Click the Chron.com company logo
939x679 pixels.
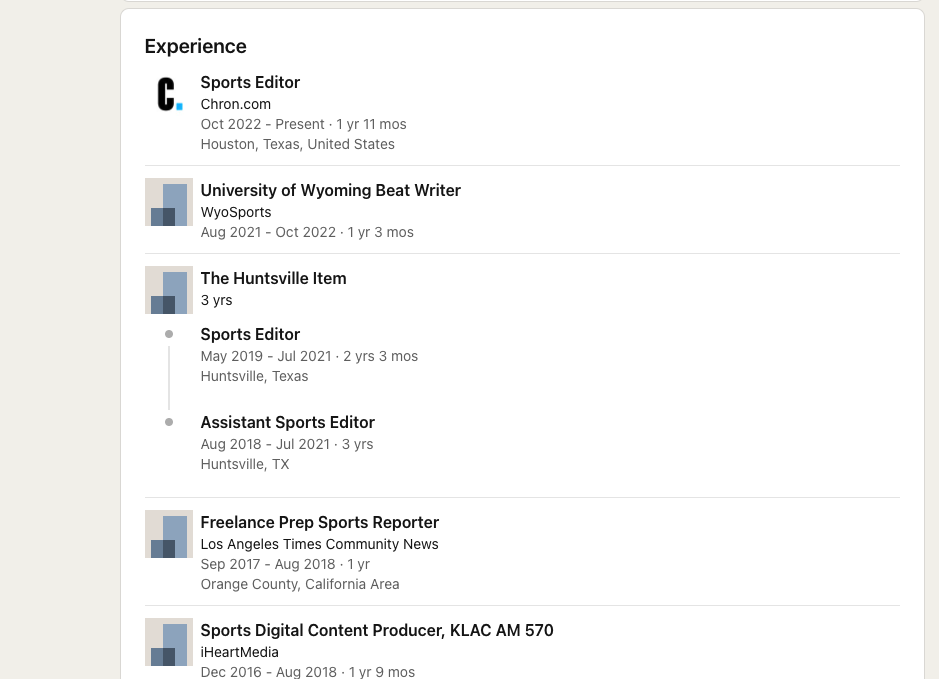tap(169, 94)
